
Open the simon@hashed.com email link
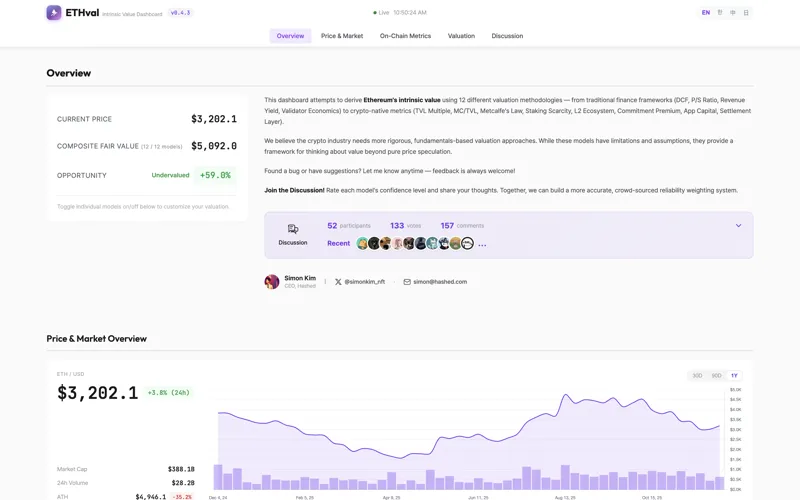pos(441,282)
